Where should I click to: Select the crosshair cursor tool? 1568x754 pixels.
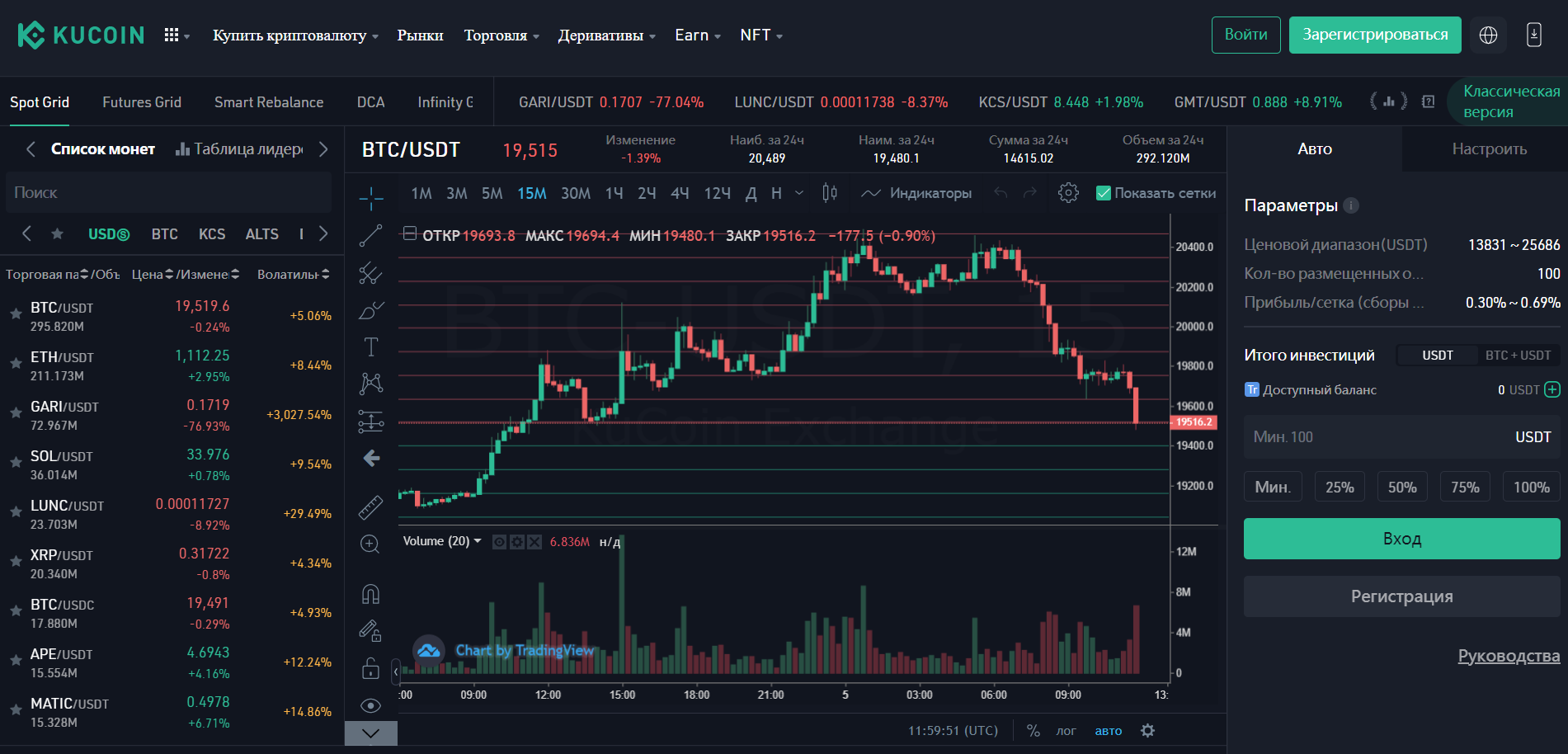(x=371, y=197)
